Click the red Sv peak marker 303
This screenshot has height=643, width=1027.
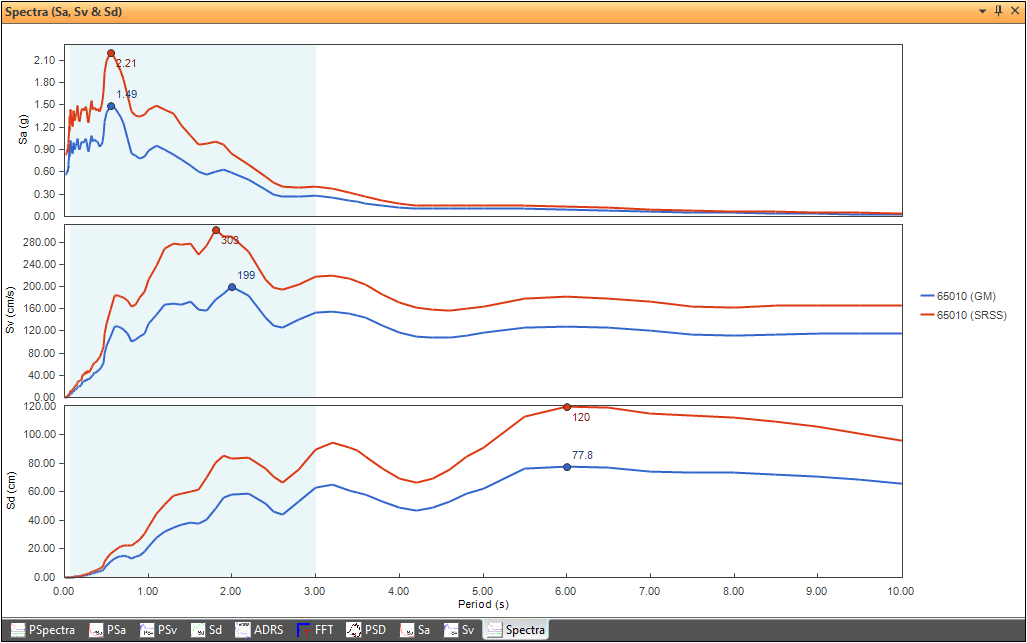[216, 230]
